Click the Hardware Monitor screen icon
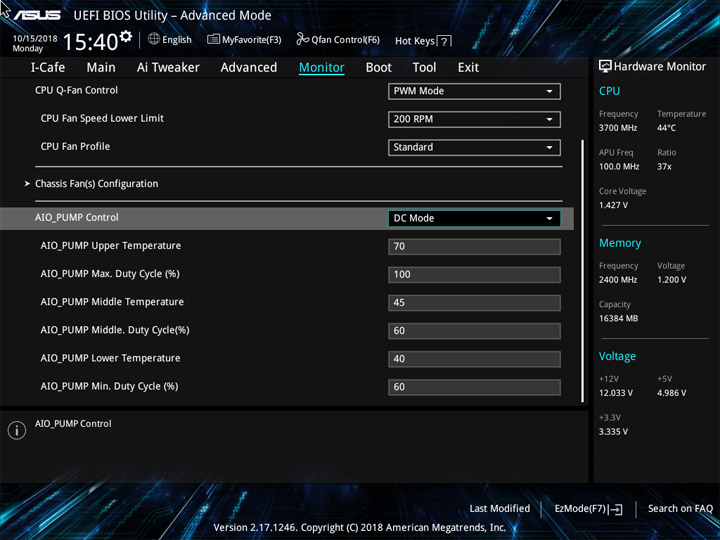 pos(605,67)
